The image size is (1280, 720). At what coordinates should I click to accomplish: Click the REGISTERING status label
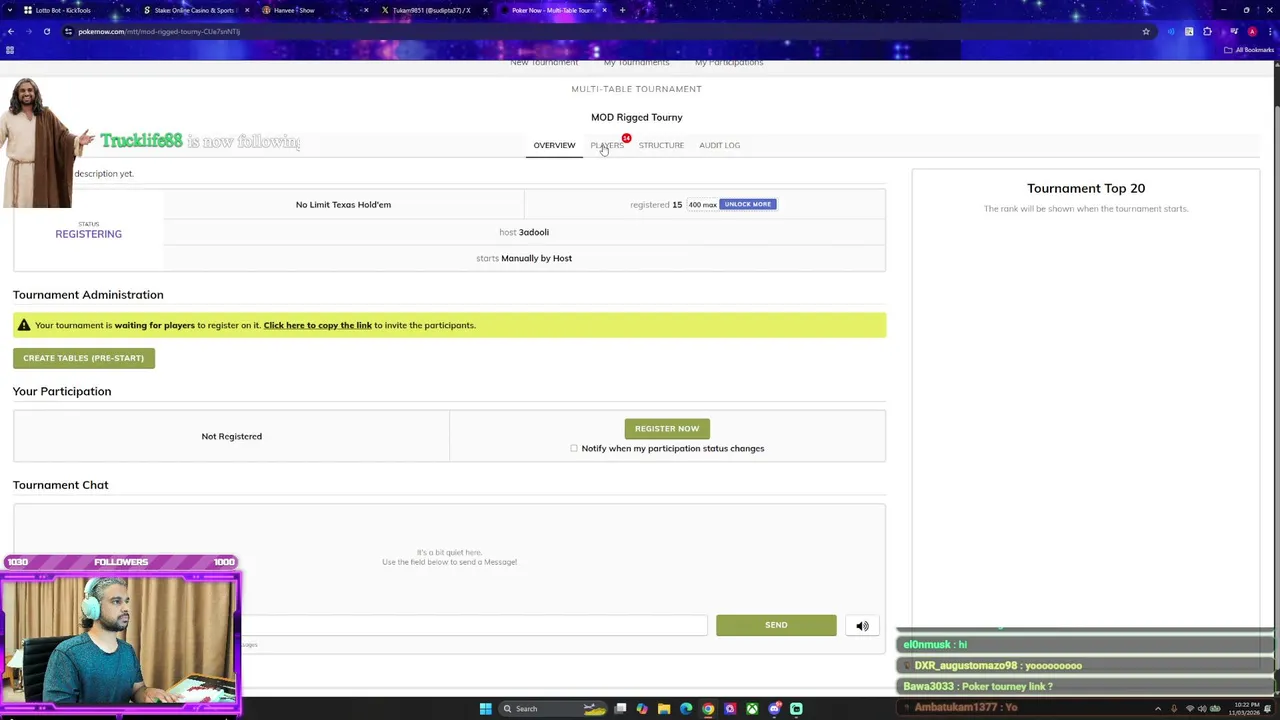(x=88, y=234)
